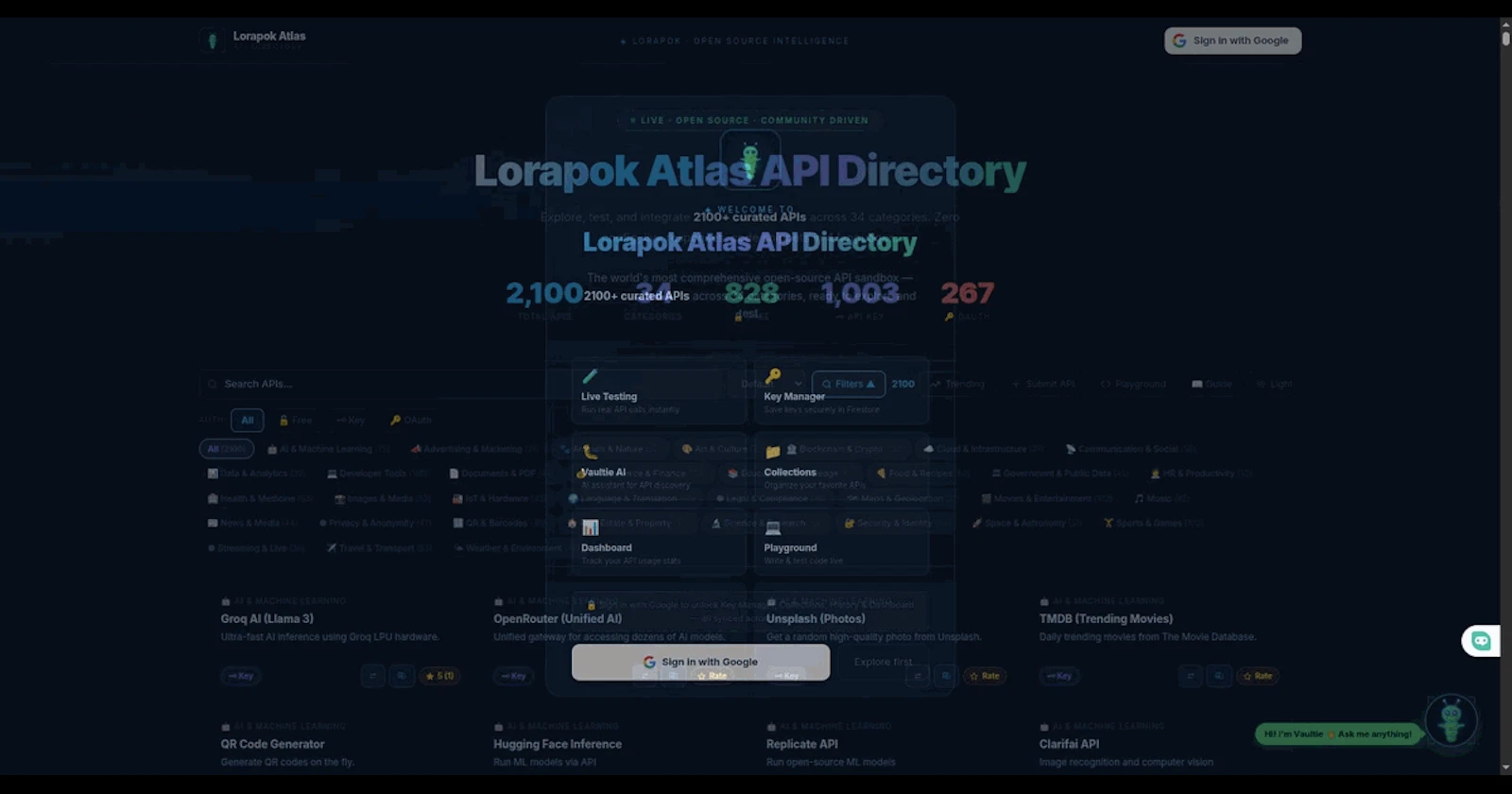
Task: Toggle the Light theme switch
Action: coord(1274,384)
